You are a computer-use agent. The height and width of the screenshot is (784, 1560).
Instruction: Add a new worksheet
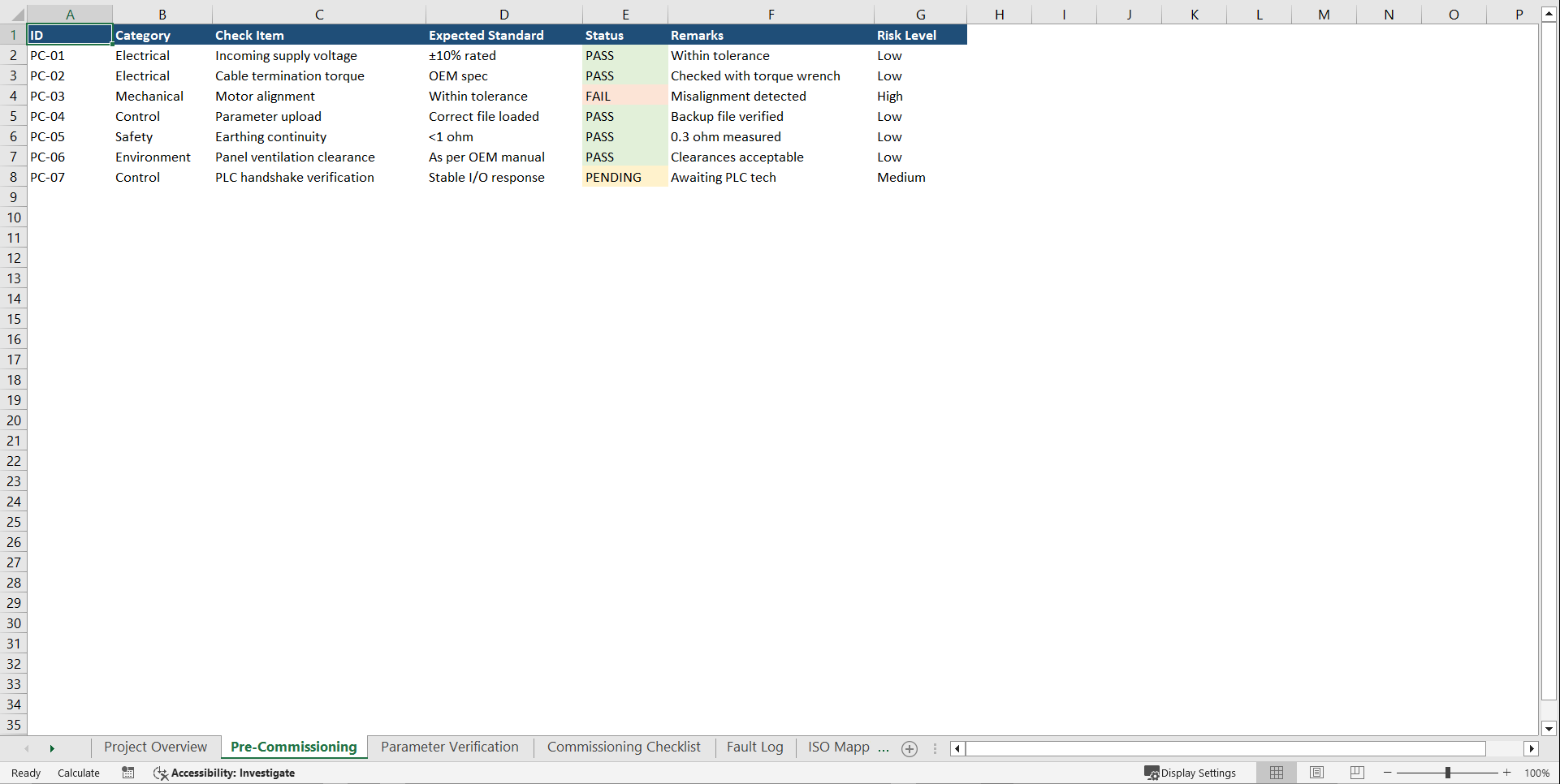click(x=909, y=748)
